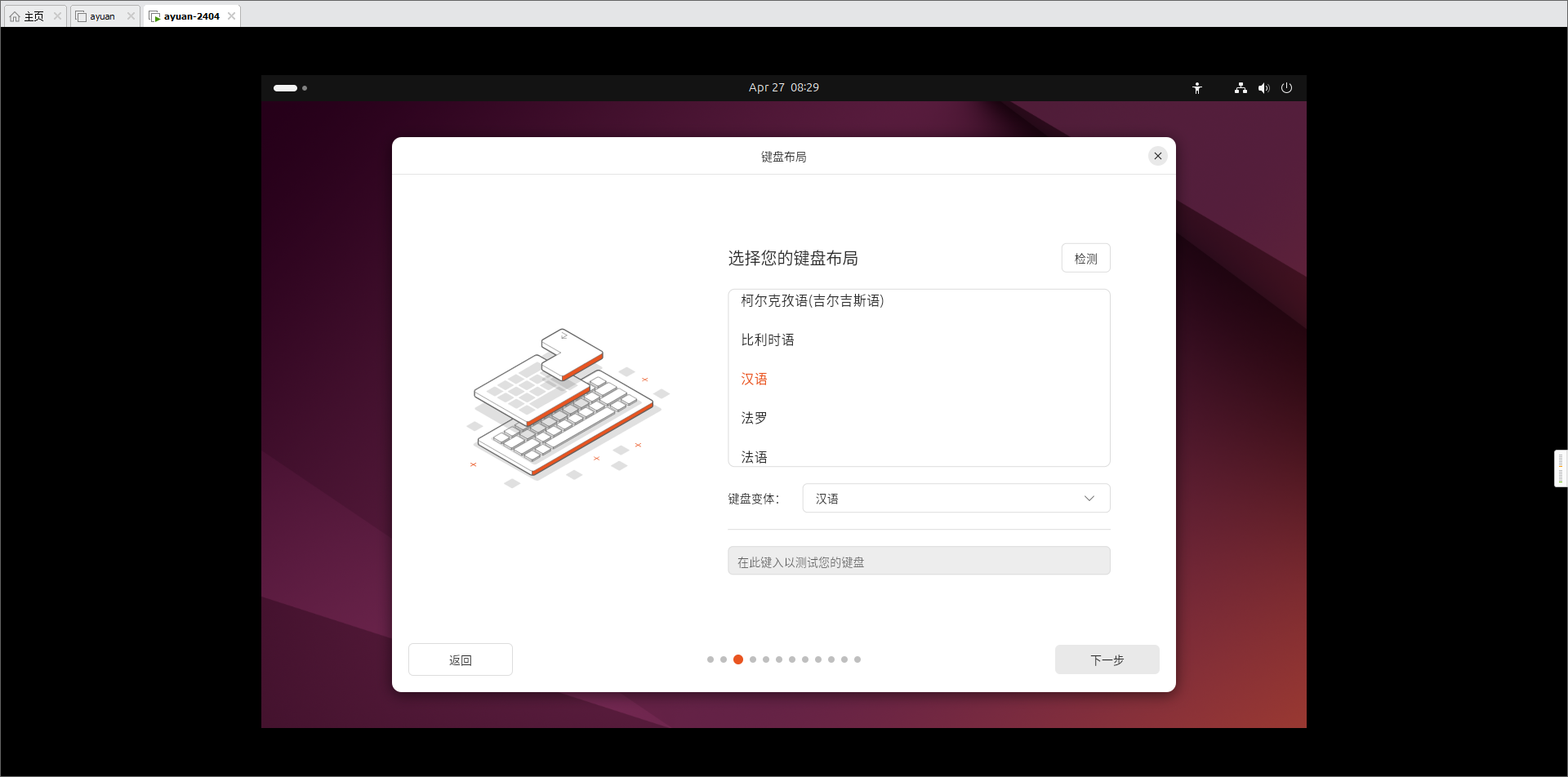Close the ayuan tab
Screen dimensions: 1568x777
(131, 16)
